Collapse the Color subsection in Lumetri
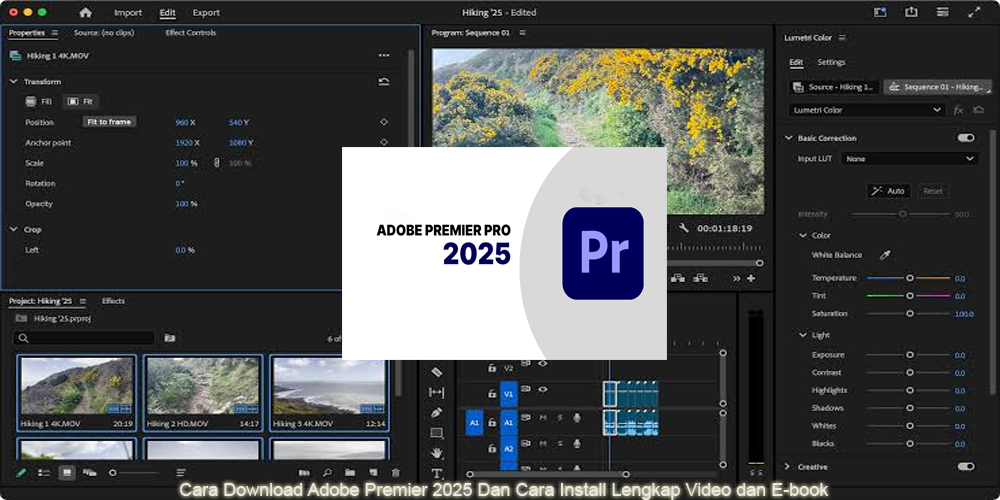The width and height of the screenshot is (1000, 500). click(x=804, y=235)
